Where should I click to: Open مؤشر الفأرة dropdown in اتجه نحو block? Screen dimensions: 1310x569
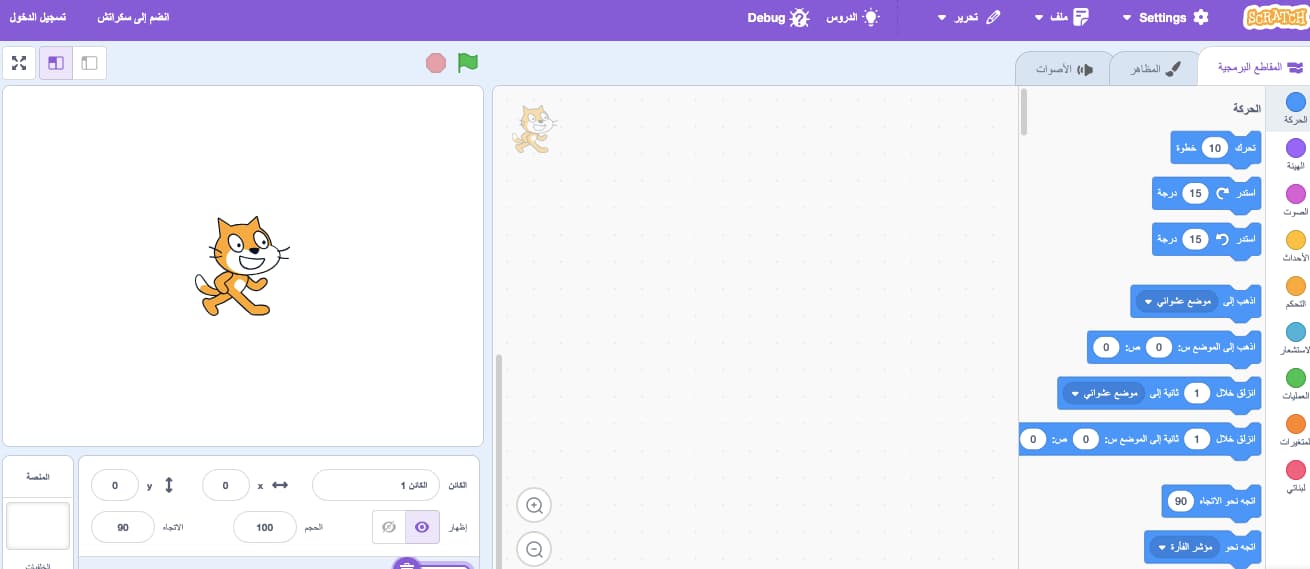click(1185, 547)
